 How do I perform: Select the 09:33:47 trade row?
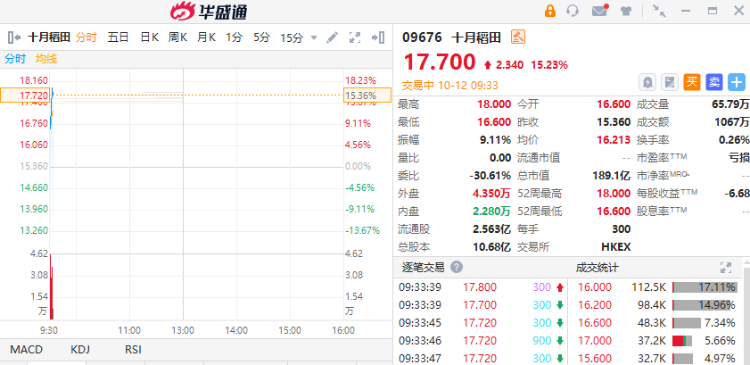[x=481, y=358]
